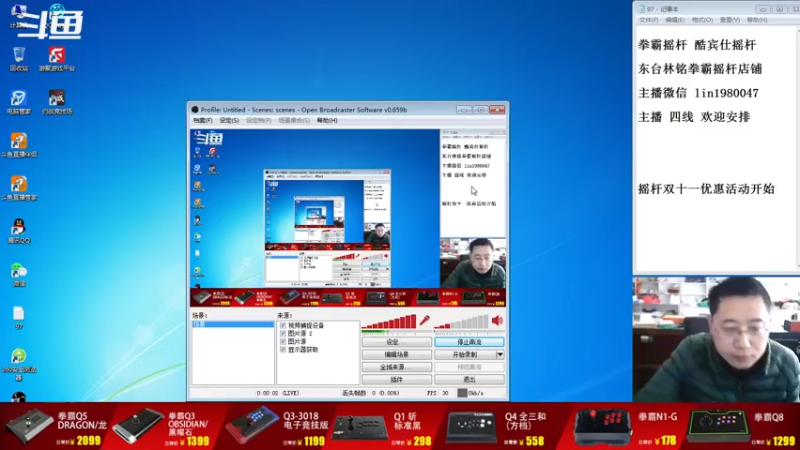800x450 pixels.
Task: Mute desktop audio speaker icon in OBS
Action: (497, 321)
